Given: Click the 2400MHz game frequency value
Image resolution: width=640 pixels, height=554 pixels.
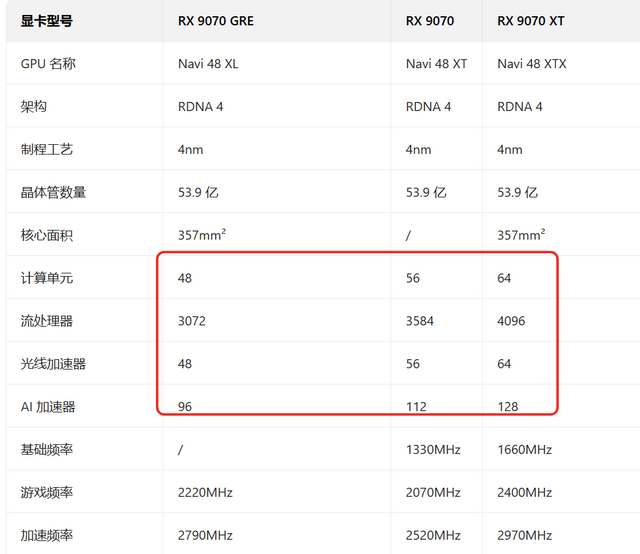Looking at the screenshot, I should 524,492.
